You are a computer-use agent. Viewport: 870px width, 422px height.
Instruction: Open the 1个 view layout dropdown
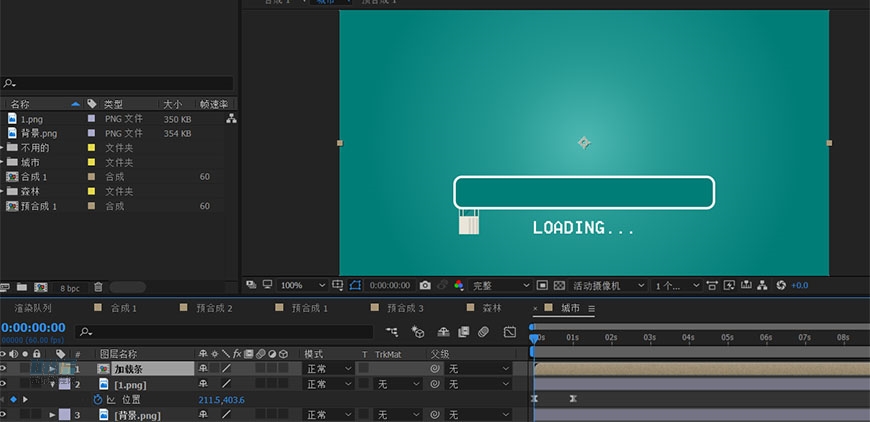point(677,285)
